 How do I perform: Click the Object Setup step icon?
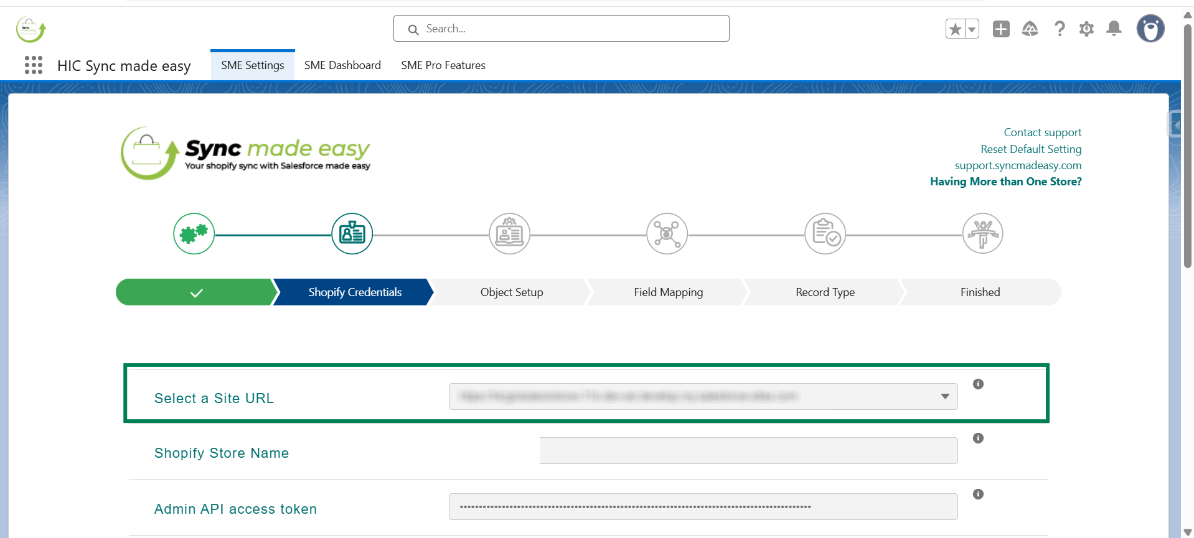click(509, 233)
